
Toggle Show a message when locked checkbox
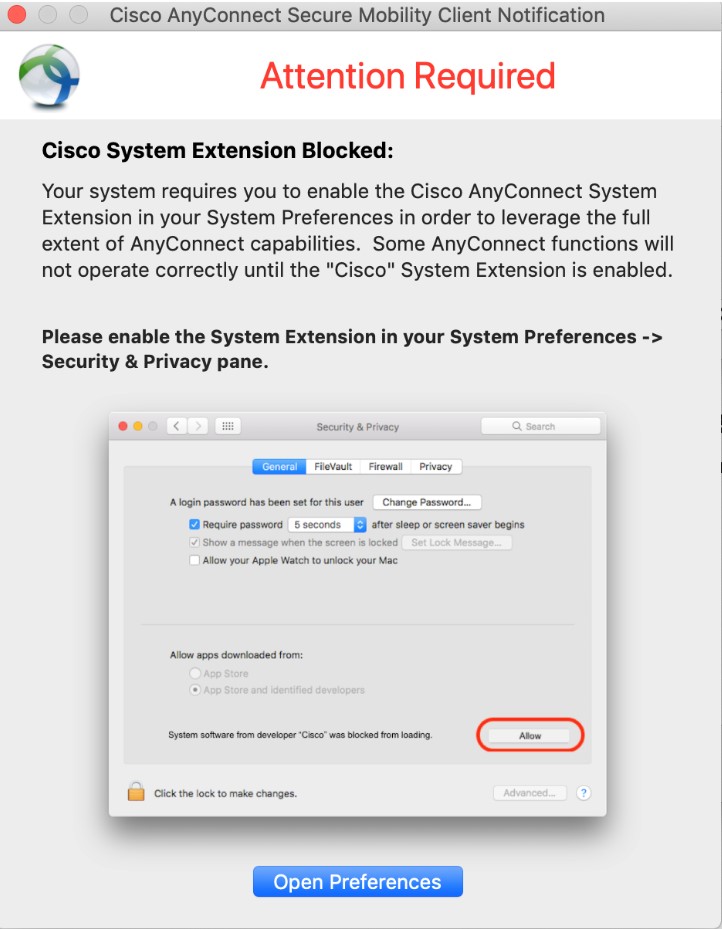(x=195, y=542)
